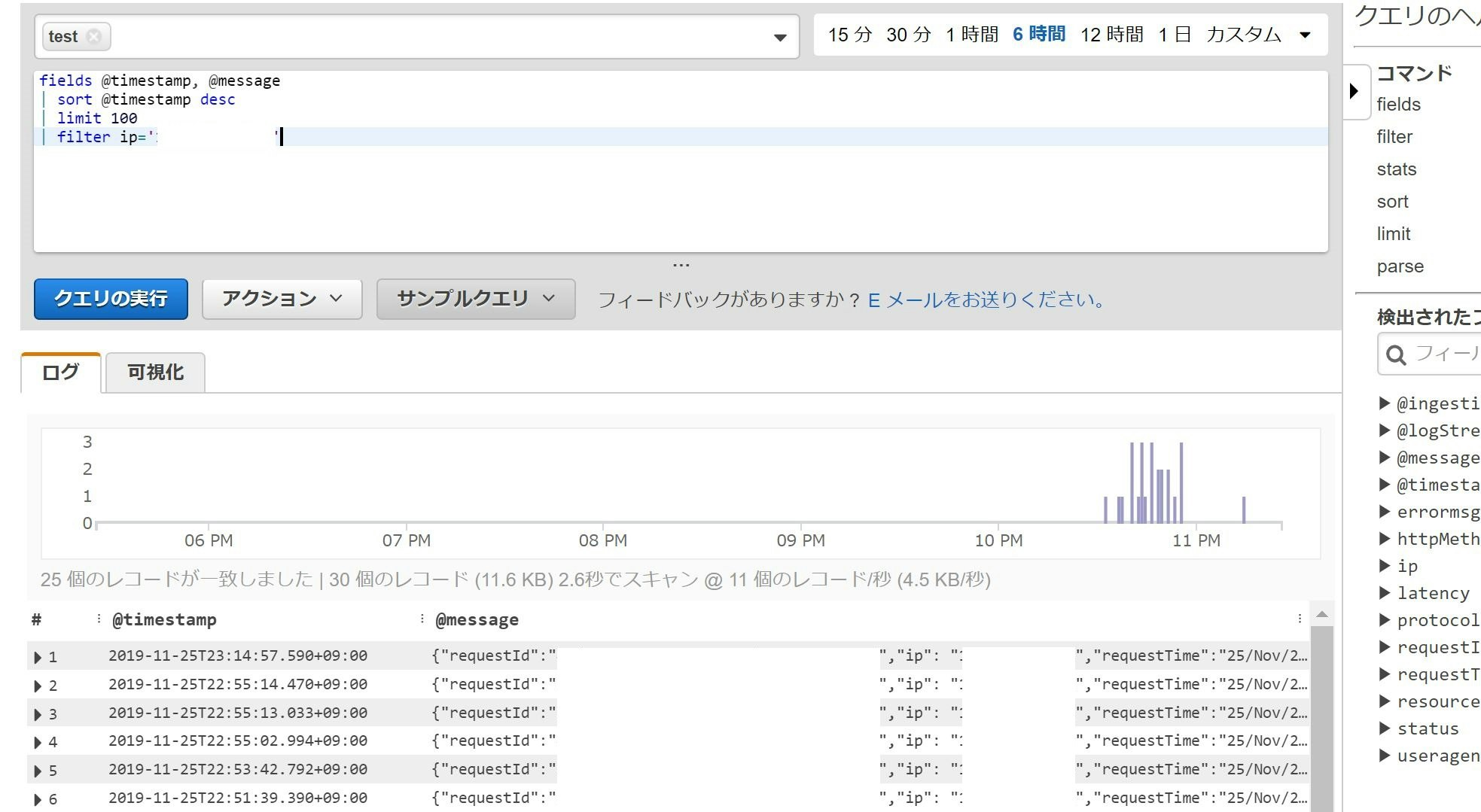Select timestamp 2019-11-25T23:14:57.590+09:00

(238, 656)
